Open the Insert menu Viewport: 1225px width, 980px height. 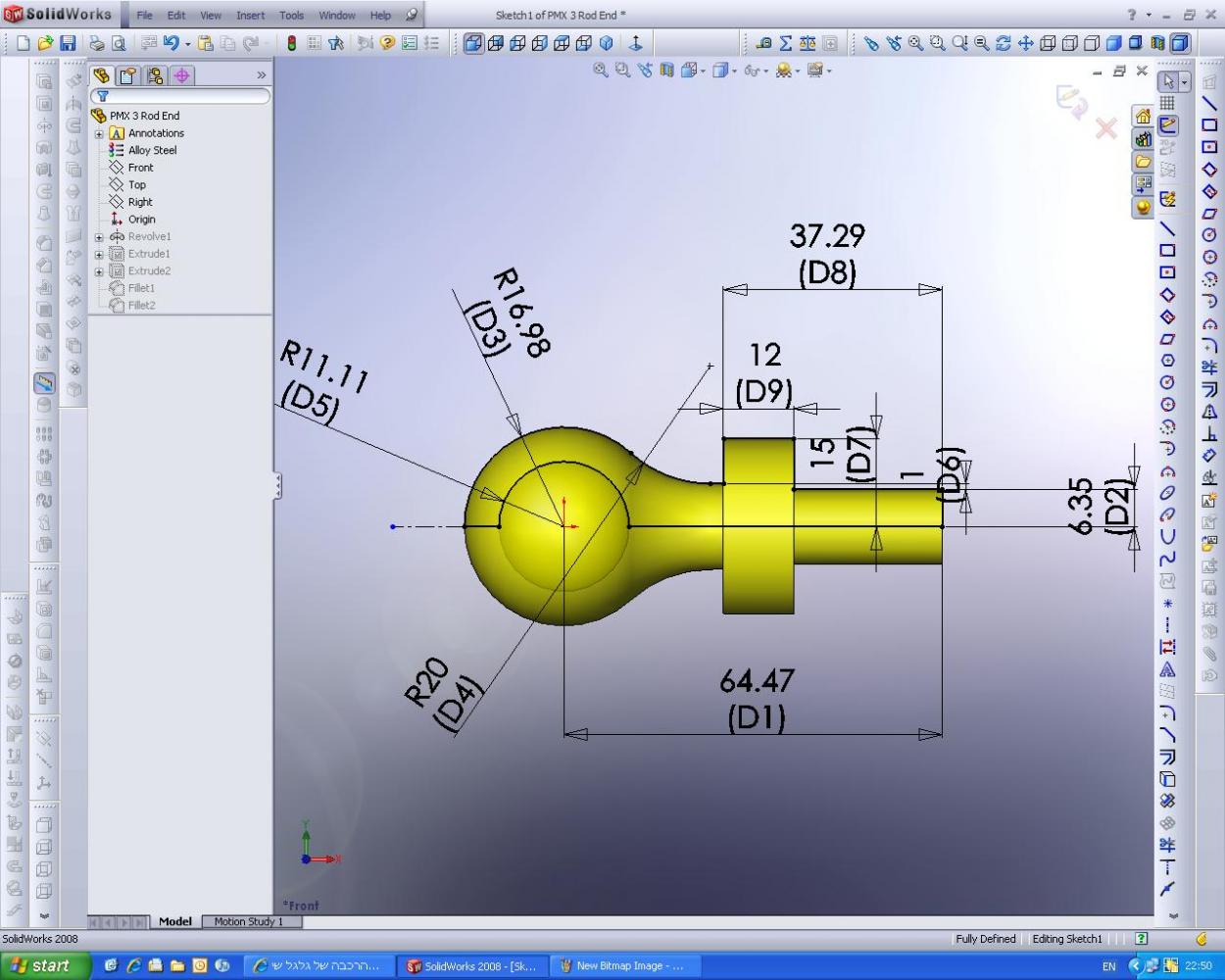(x=250, y=16)
